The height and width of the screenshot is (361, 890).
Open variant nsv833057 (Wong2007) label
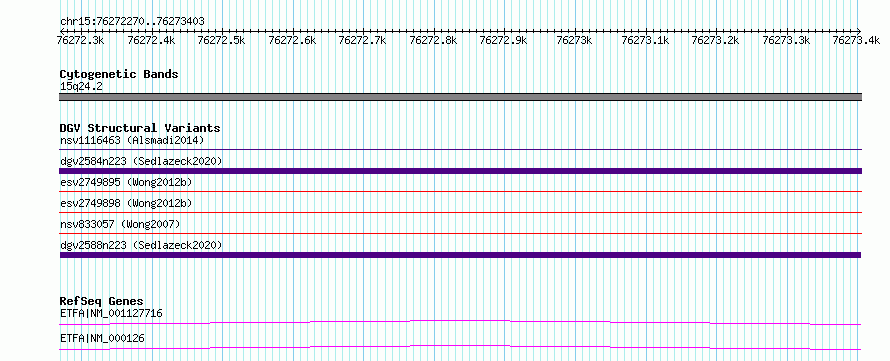120,224
